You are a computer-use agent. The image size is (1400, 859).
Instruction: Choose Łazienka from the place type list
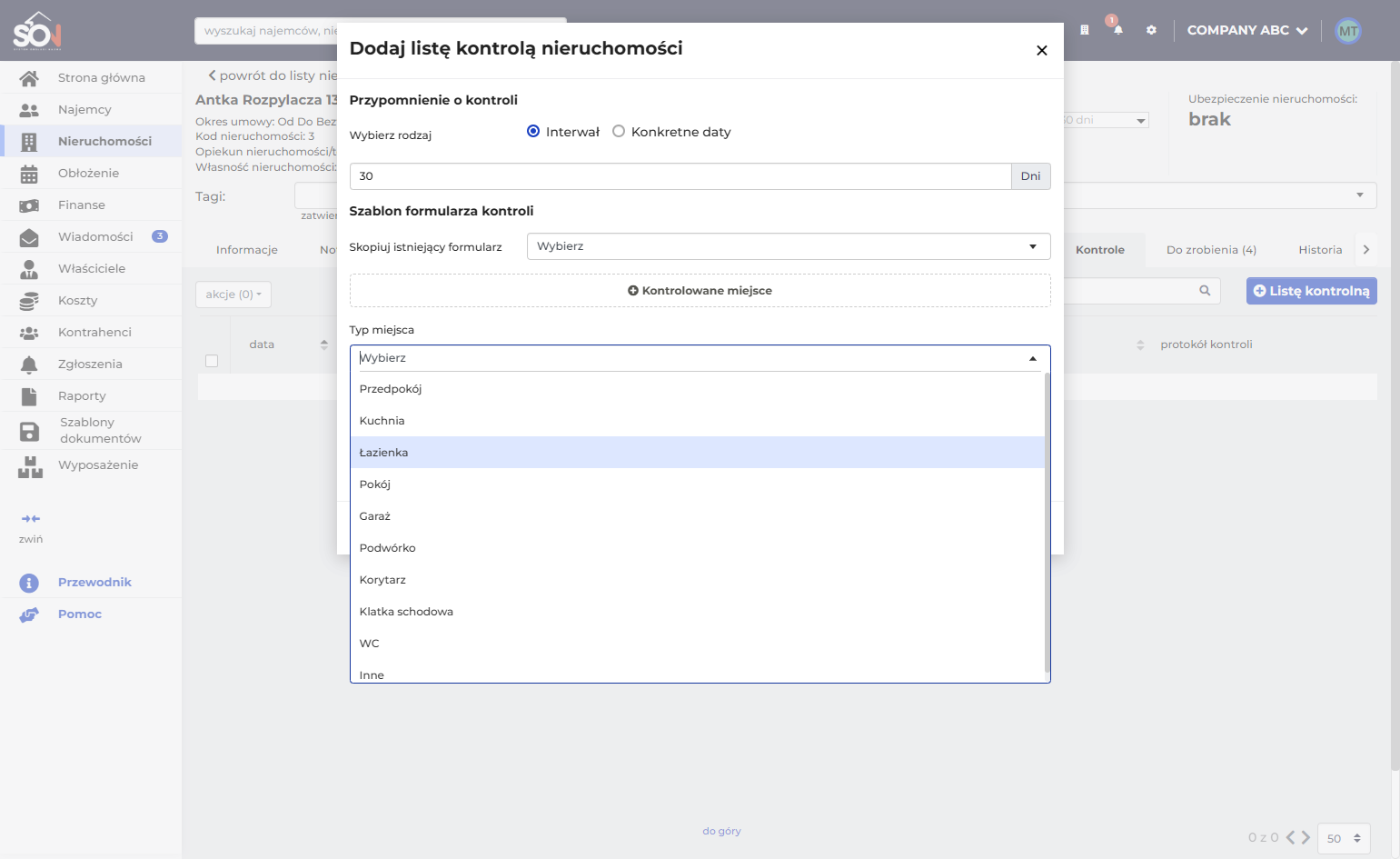698,453
